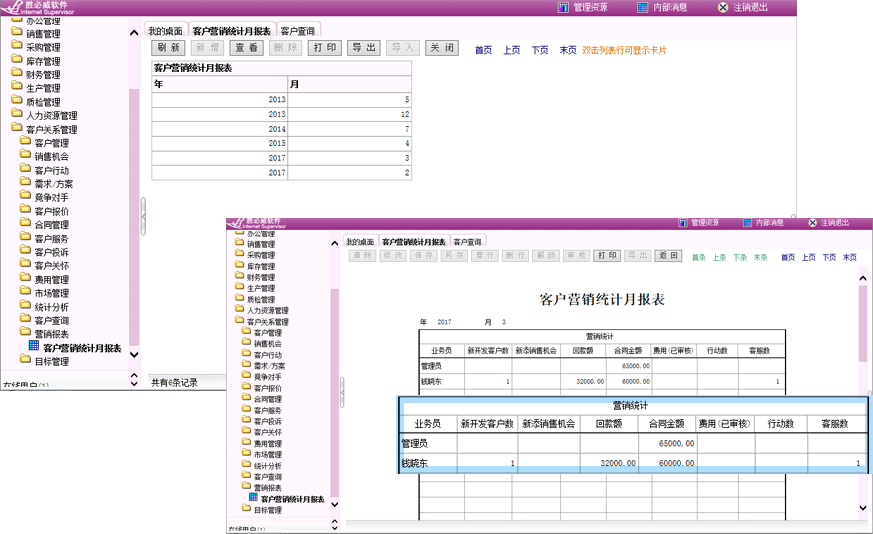Click the 查看 button in the back window

(246, 48)
